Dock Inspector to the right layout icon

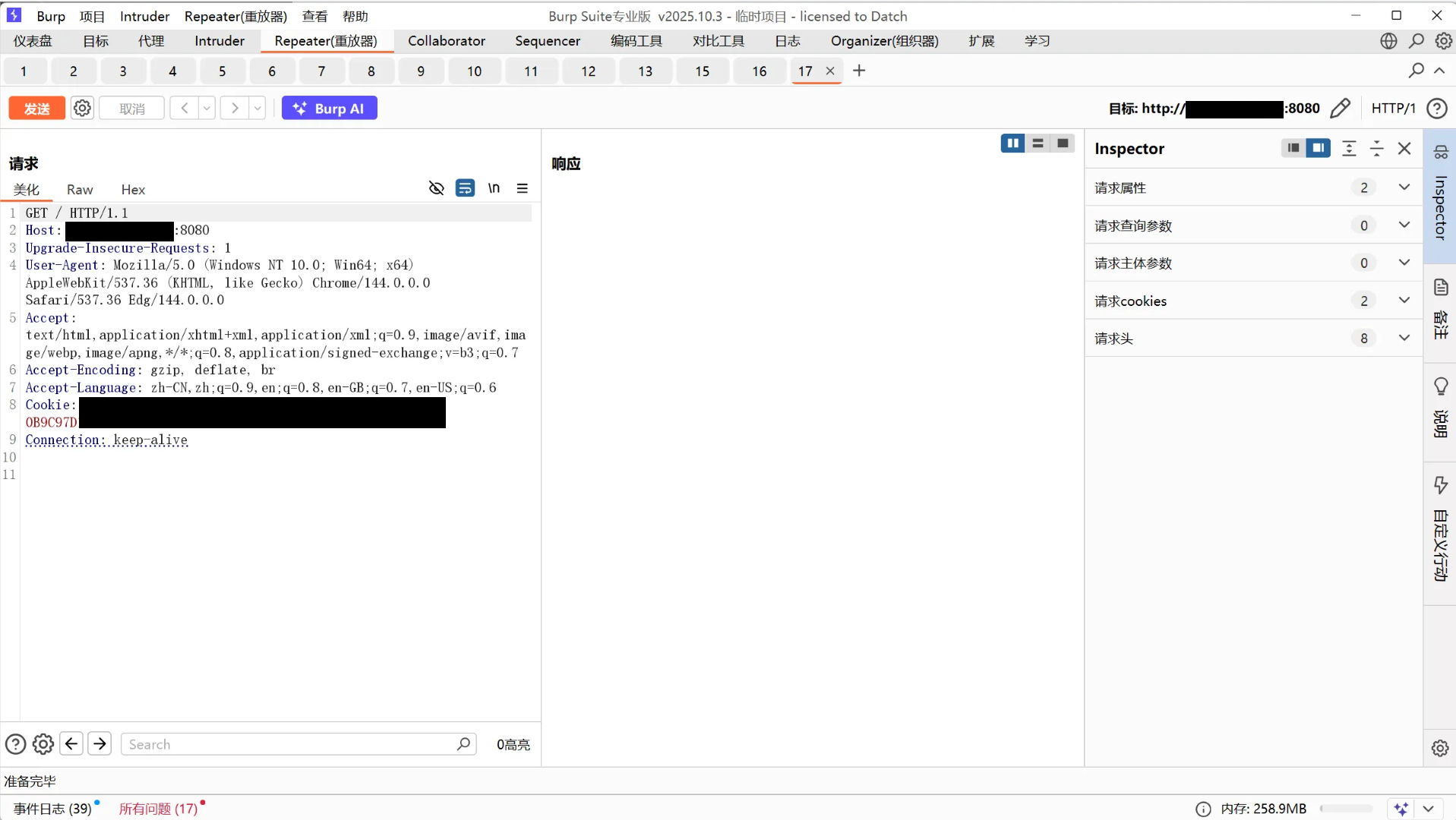1319,148
